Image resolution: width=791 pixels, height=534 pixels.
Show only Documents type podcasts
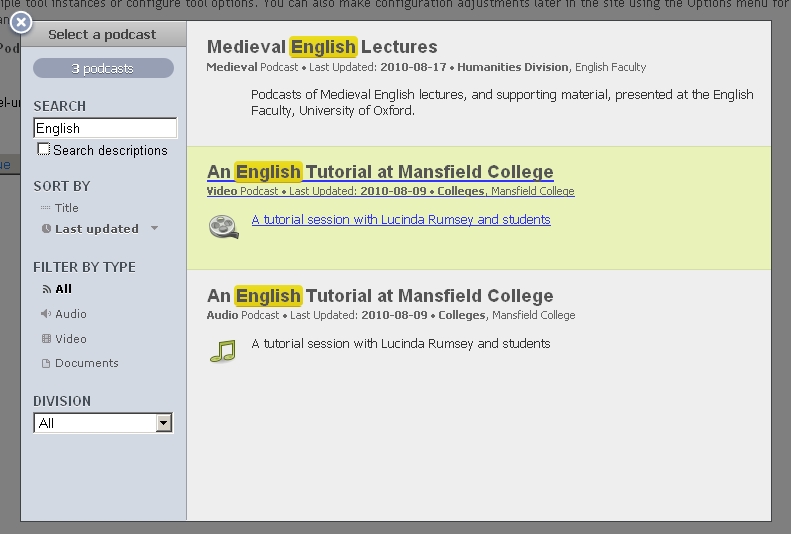coord(87,363)
